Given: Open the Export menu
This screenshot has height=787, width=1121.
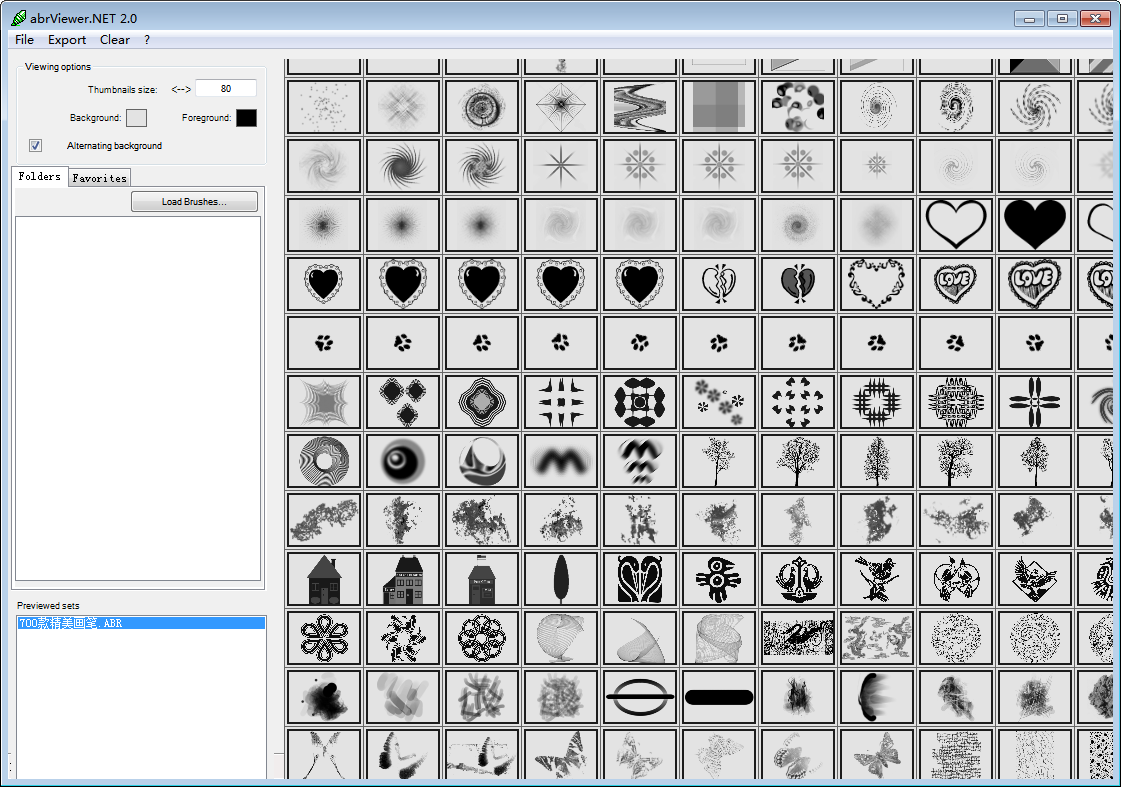Looking at the screenshot, I should (66, 40).
